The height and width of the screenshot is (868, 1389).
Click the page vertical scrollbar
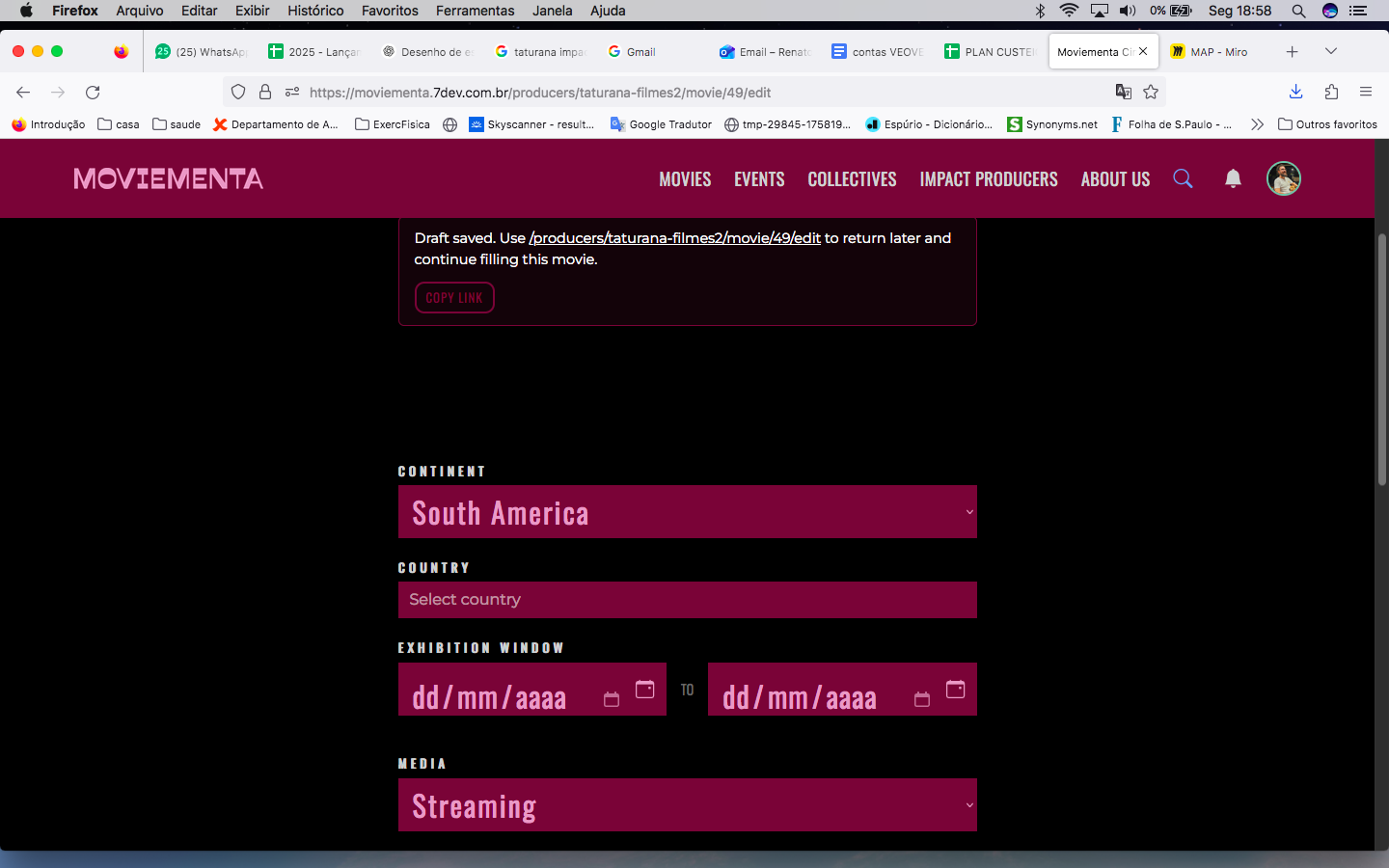1381,359
